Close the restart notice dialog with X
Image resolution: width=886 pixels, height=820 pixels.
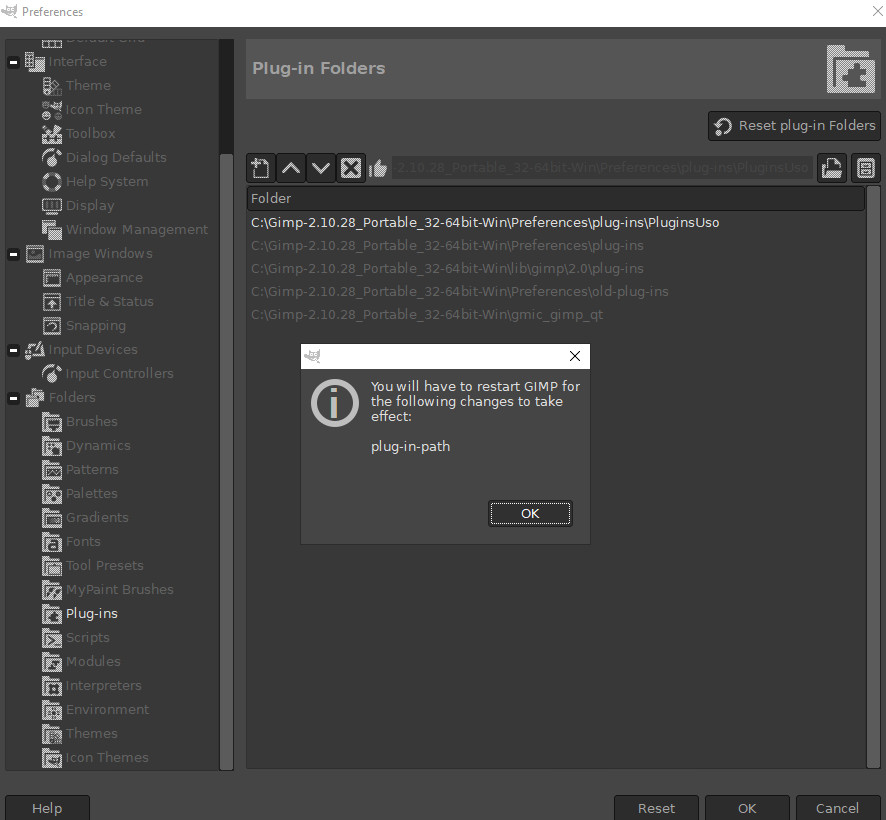tap(575, 356)
